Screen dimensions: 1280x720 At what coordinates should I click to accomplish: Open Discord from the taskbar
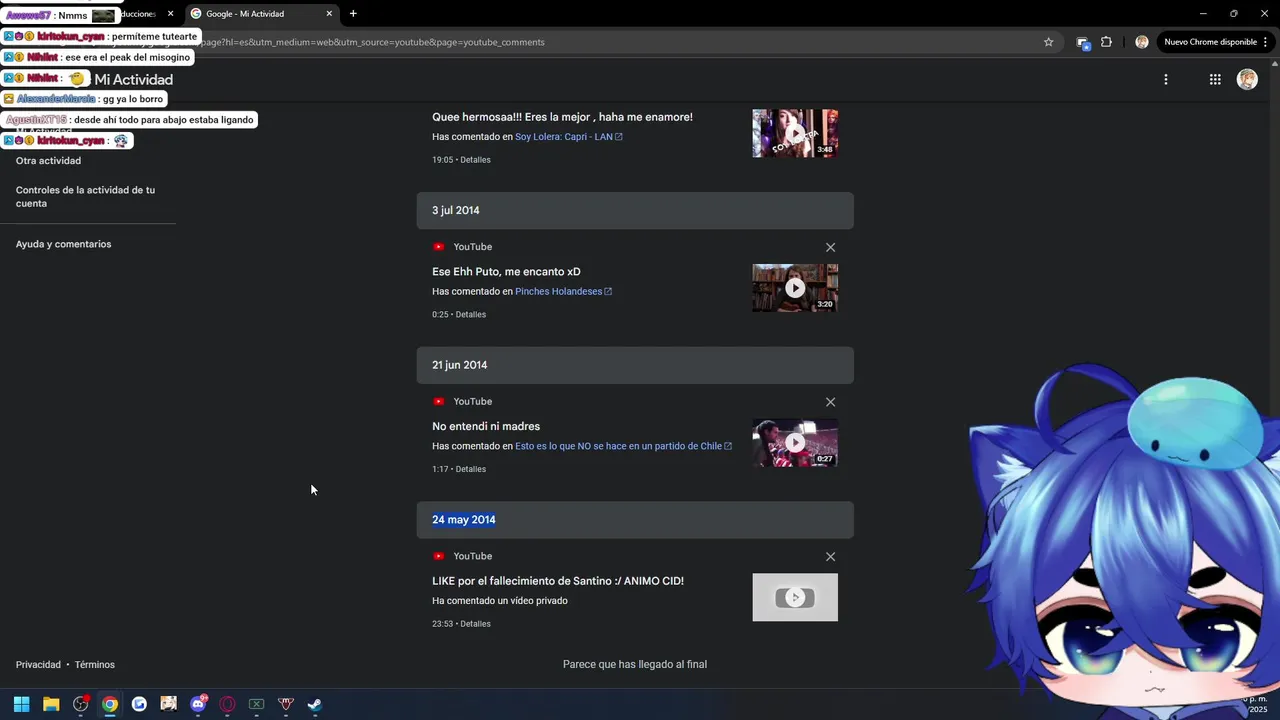click(198, 704)
